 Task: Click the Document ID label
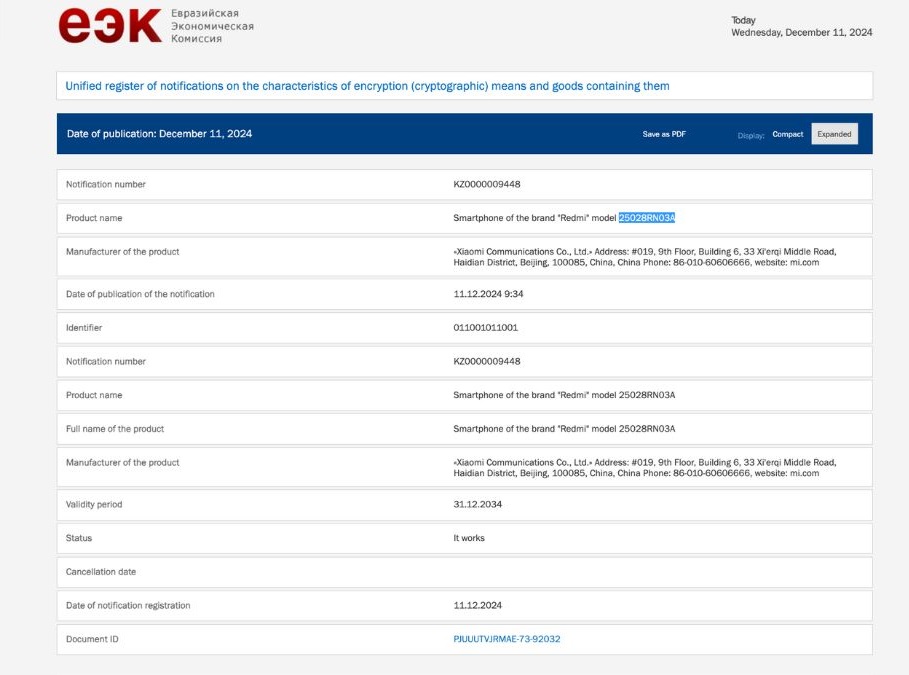(92, 639)
